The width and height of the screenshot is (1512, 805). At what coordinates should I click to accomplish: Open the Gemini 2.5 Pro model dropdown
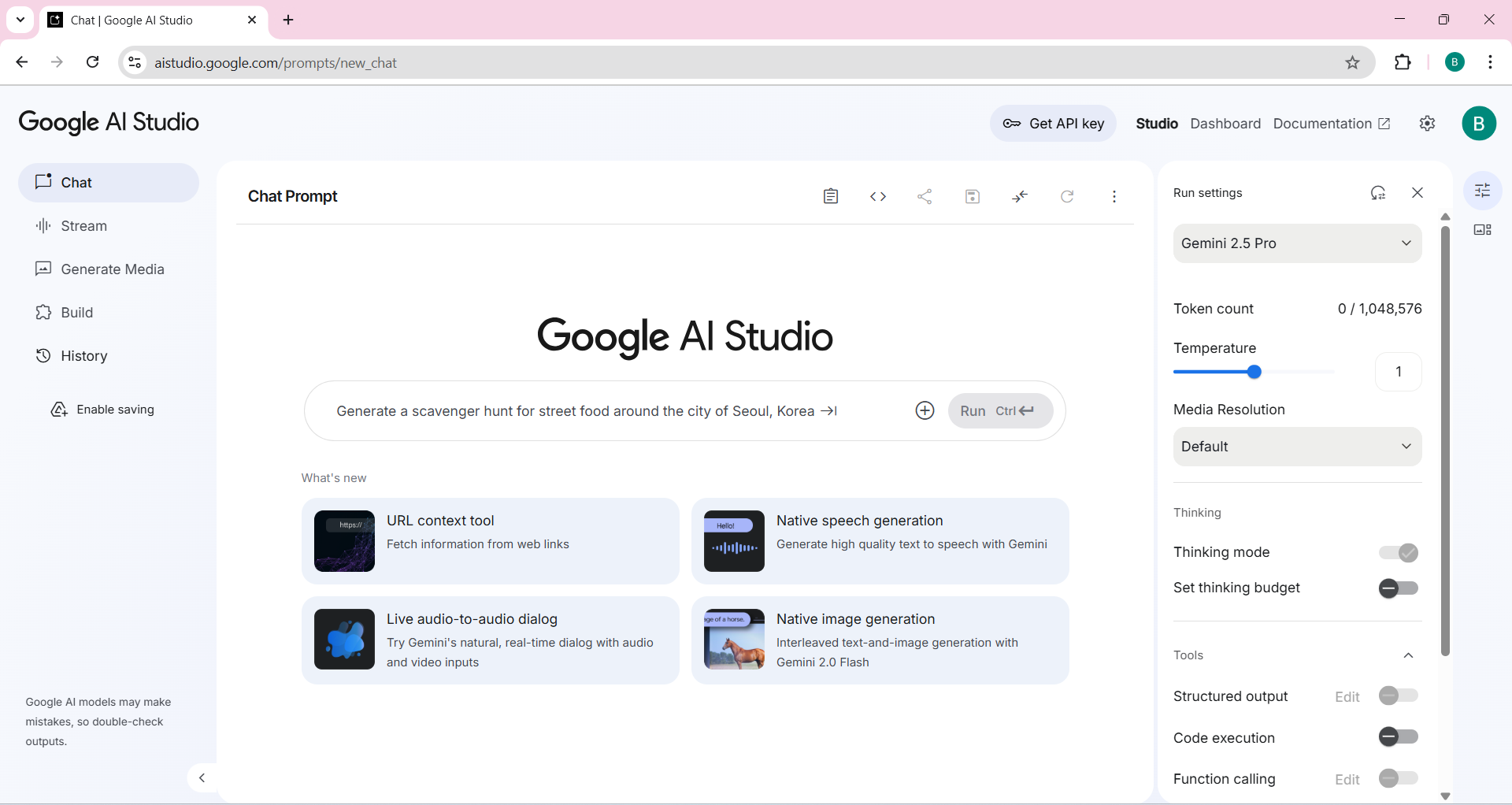pos(1297,243)
